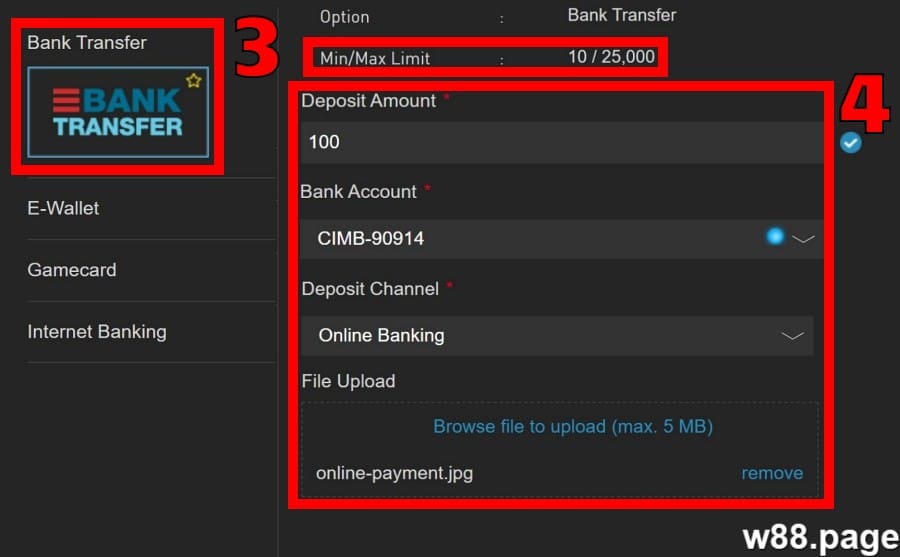Click the Deposit Amount field showing 100

click(x=561, y=142)
